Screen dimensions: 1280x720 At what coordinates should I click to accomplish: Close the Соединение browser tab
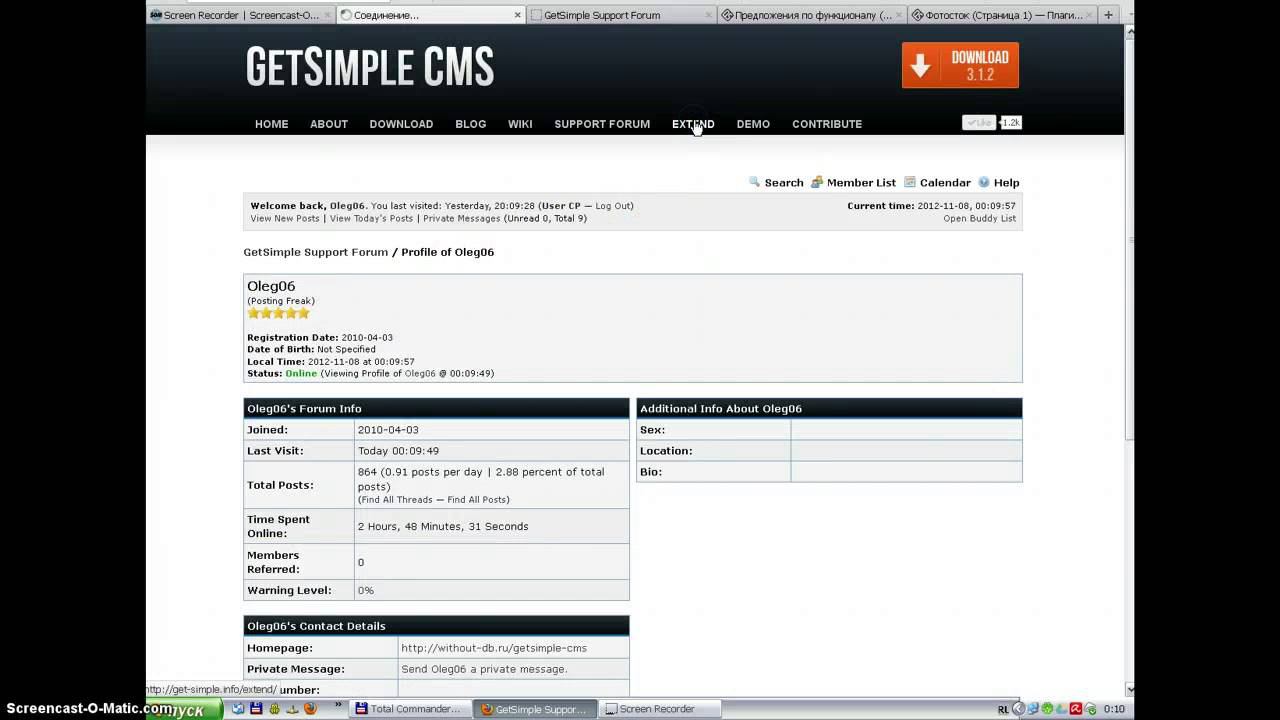point(518,15)
